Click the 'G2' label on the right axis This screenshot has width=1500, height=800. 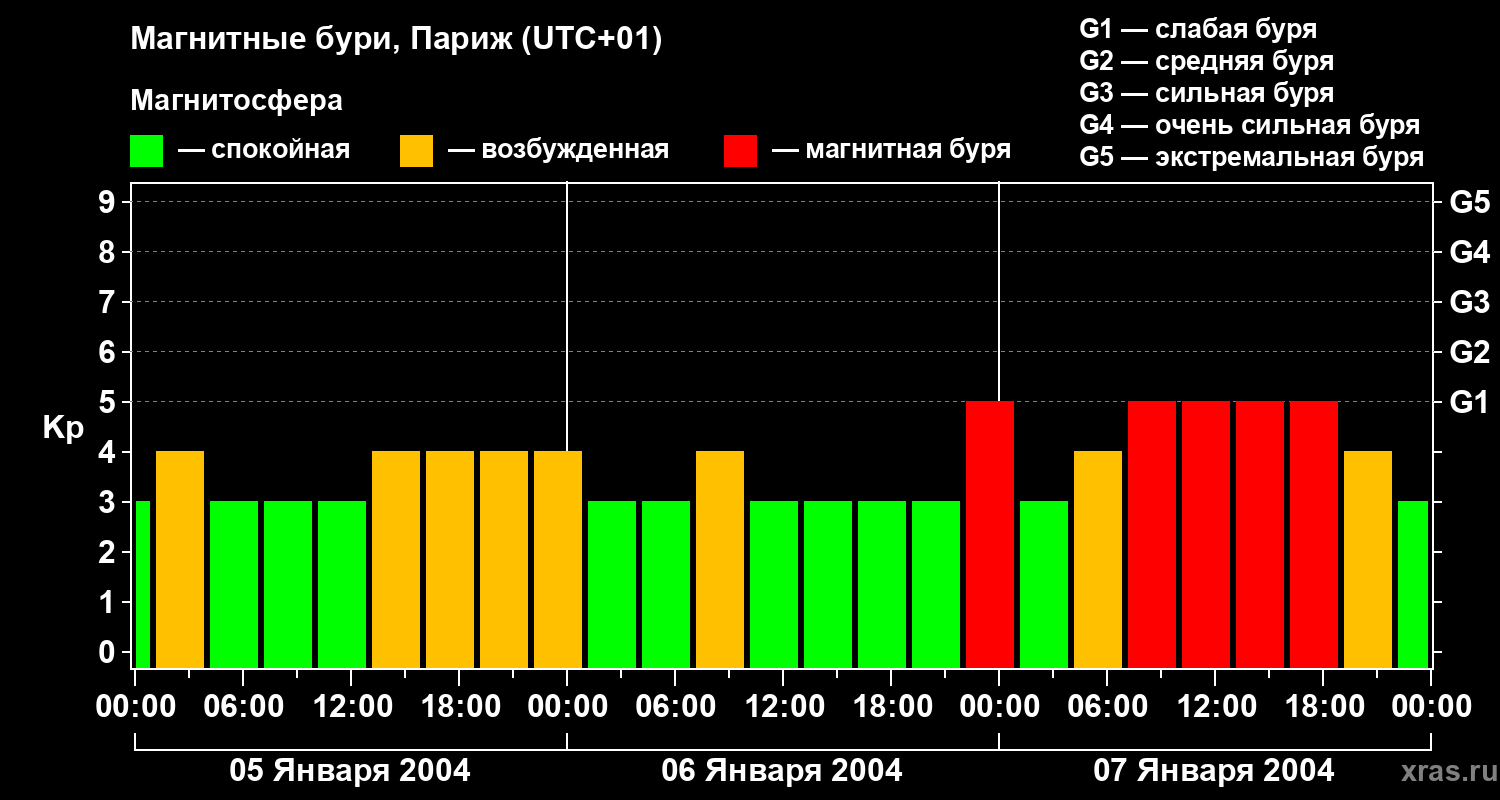pos(1469,353)
